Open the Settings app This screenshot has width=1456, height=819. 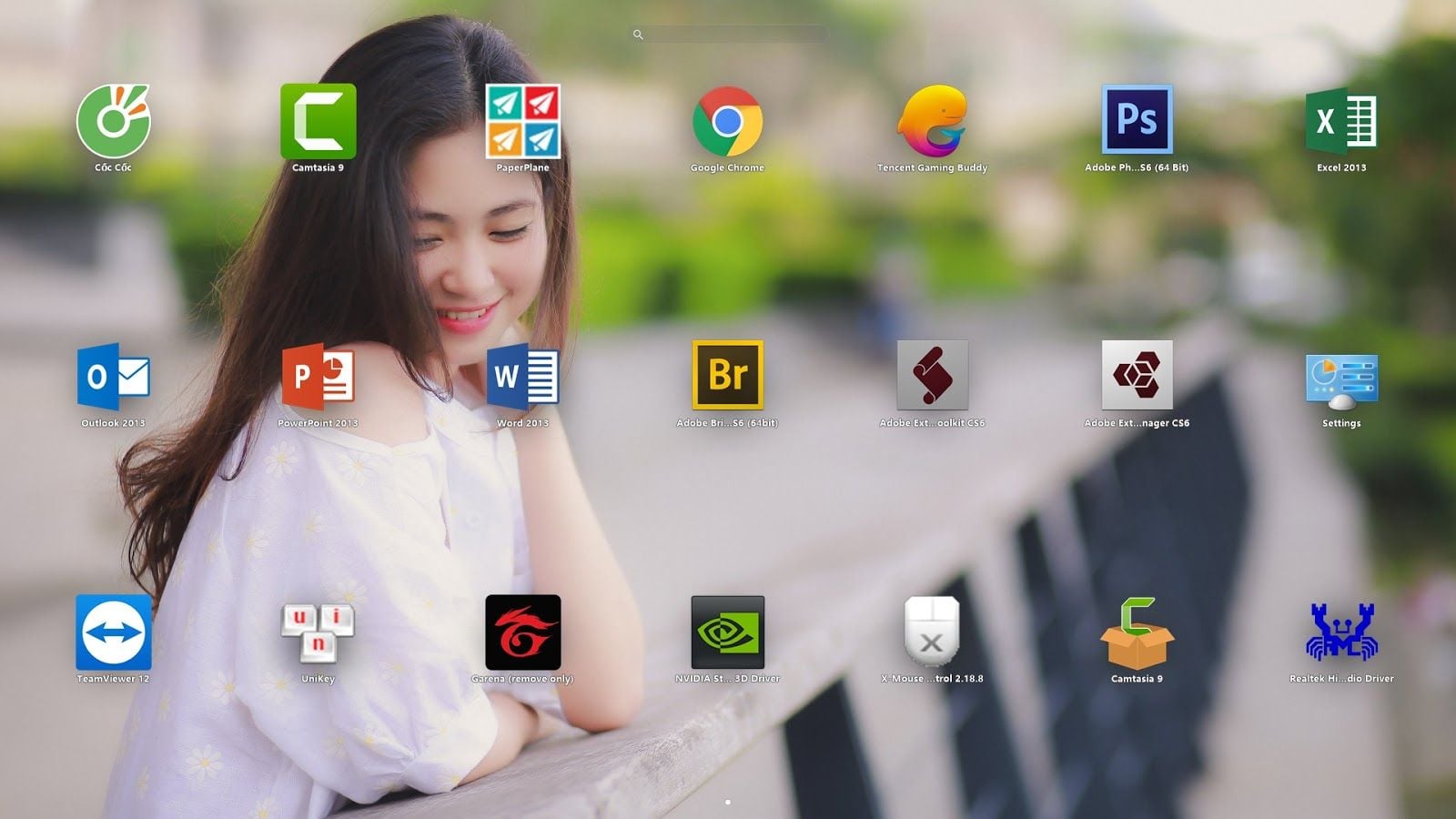tap(1340, 379)
